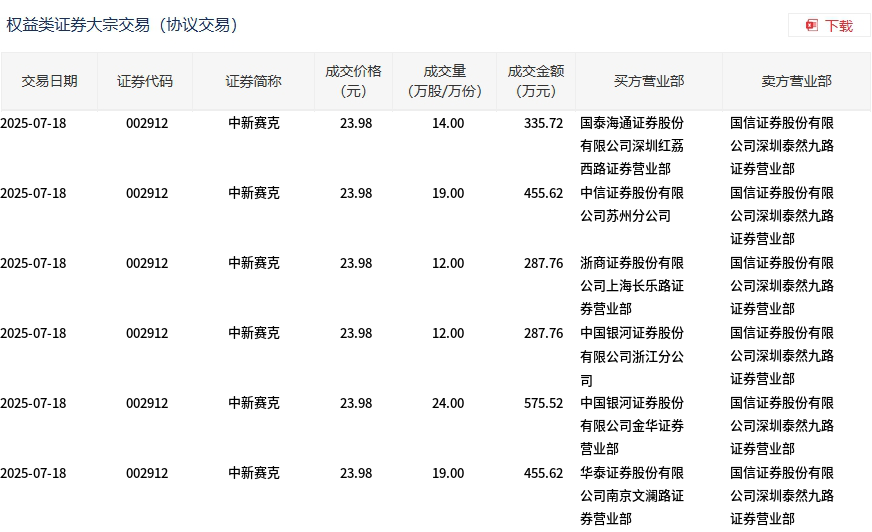The width and height of the screenshot is (872, 532).
Task: Click buyer 国泰海通证券 深圳红荔西路 cell
Action: 632,146
